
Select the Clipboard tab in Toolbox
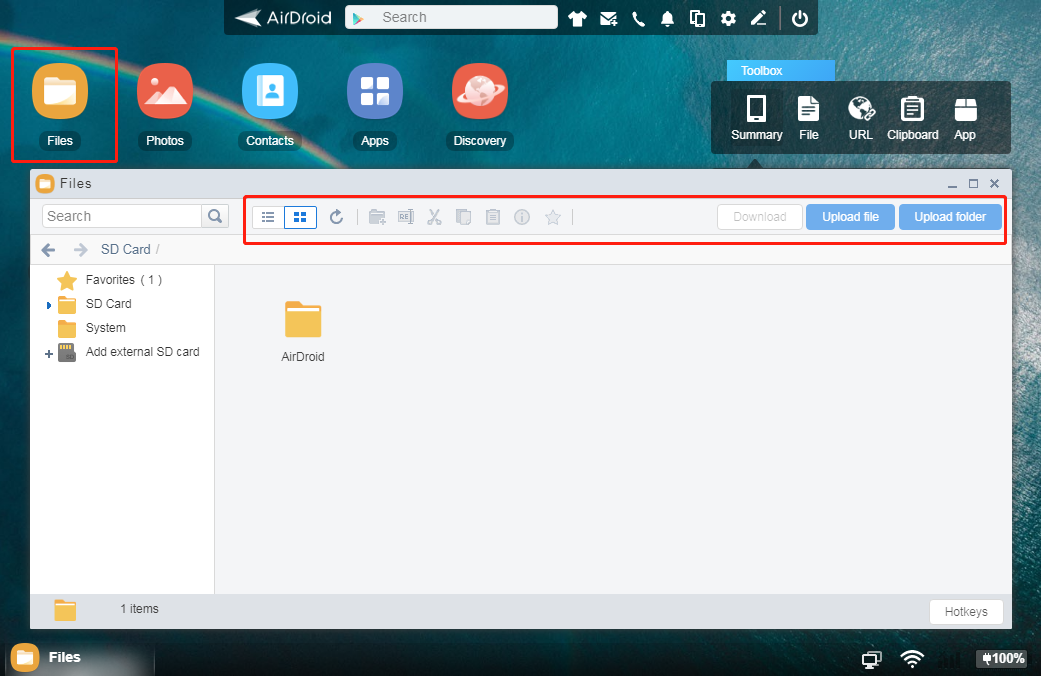912,118
